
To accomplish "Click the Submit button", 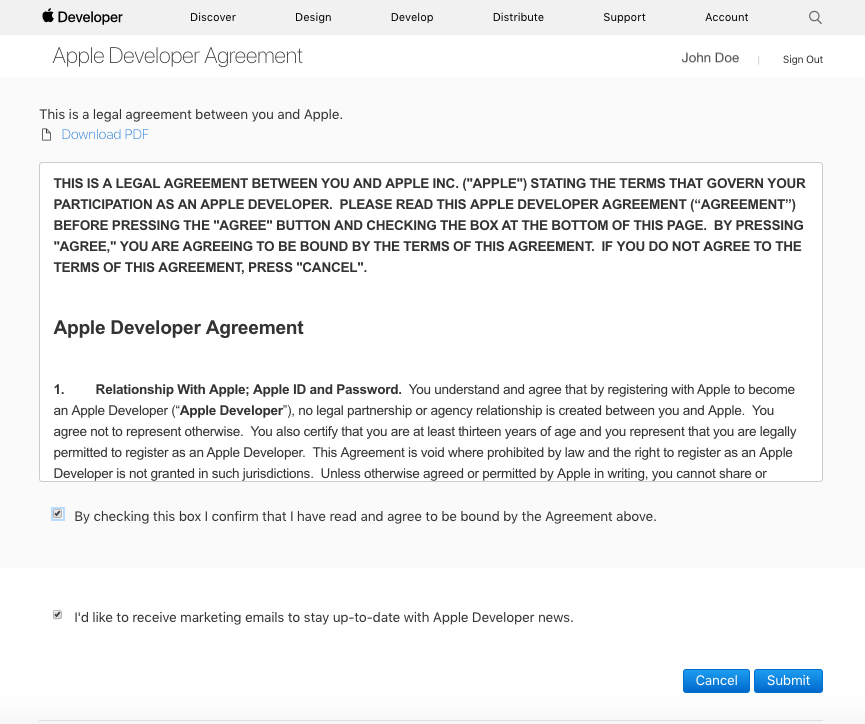I will [x=788, y=680].
